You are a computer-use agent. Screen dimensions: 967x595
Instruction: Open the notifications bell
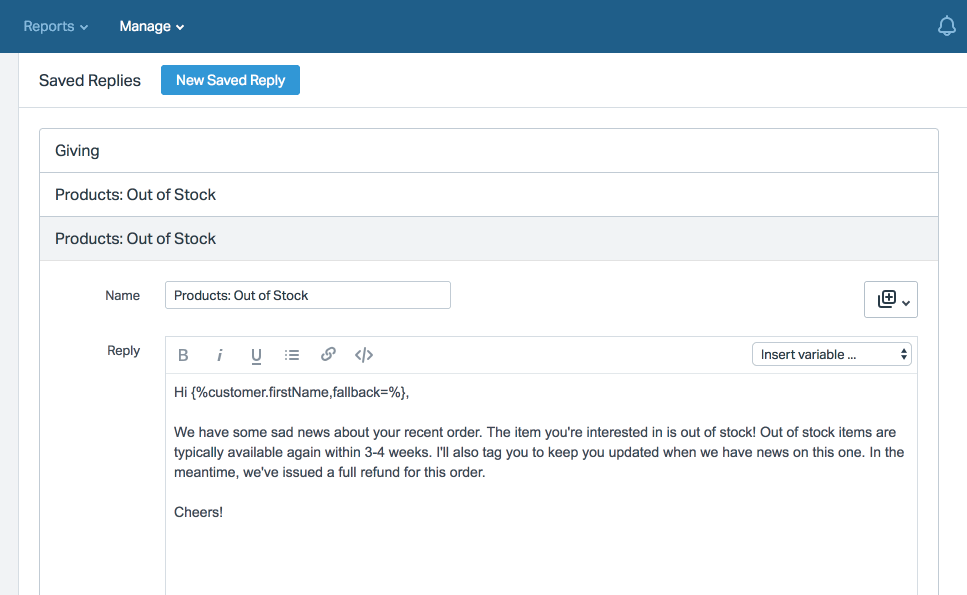(947, 26)
